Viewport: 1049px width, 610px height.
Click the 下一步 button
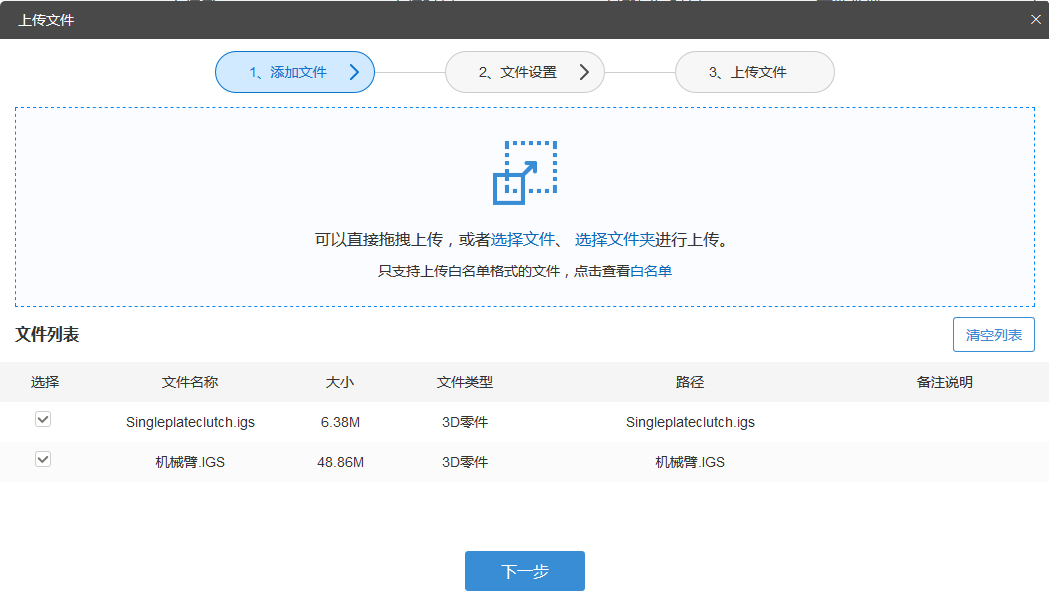524,571
